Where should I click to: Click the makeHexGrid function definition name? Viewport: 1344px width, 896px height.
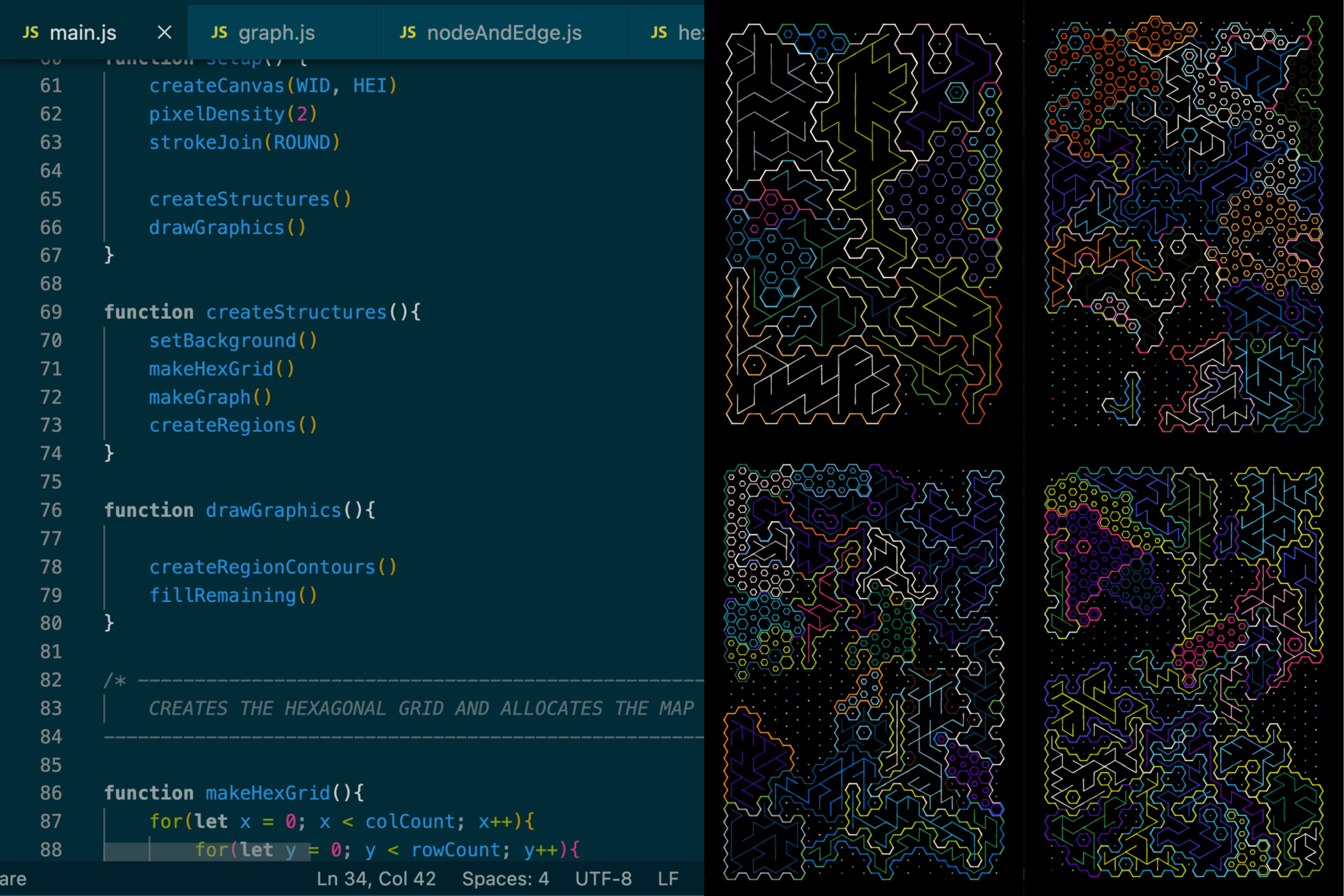(x=267, y=792)
